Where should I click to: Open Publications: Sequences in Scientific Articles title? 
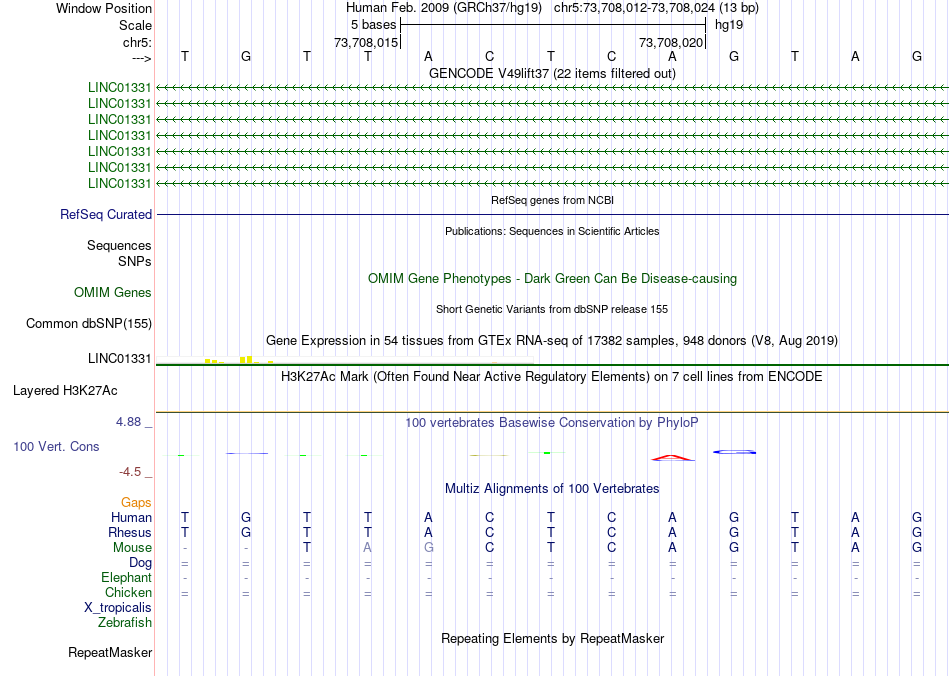[x=552, y=231]
